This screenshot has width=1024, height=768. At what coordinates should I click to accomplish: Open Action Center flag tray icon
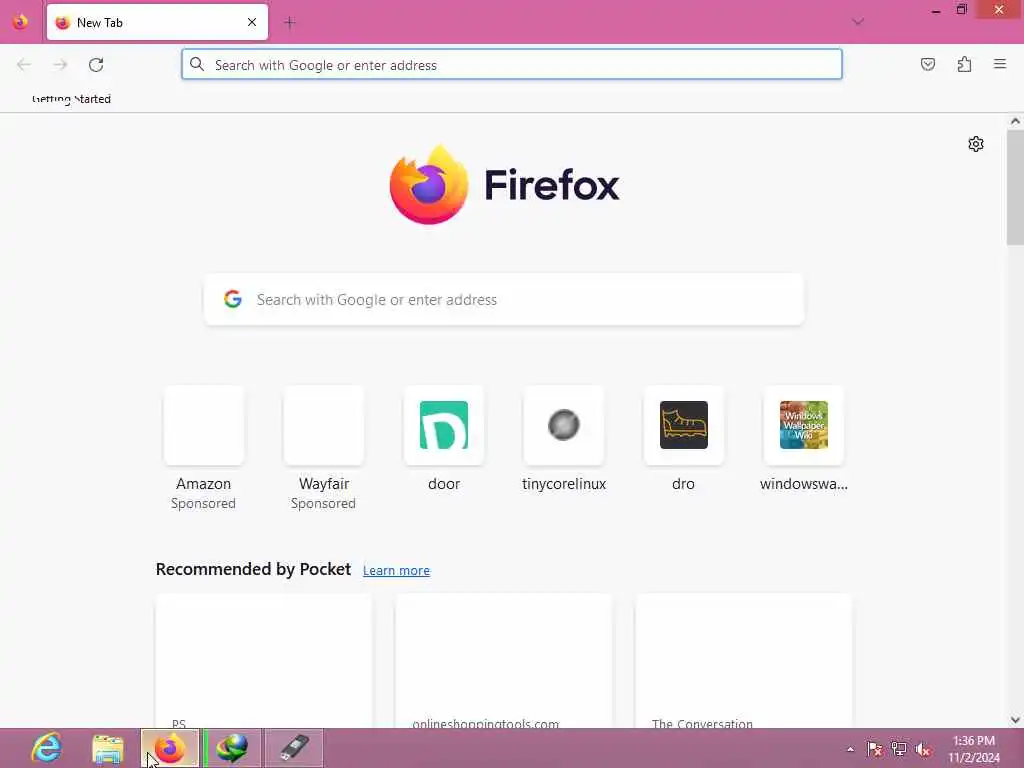(x=874, y=749)
